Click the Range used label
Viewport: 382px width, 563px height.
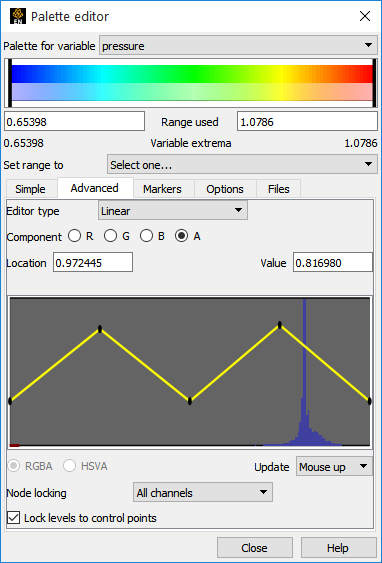tap(190, 122)
